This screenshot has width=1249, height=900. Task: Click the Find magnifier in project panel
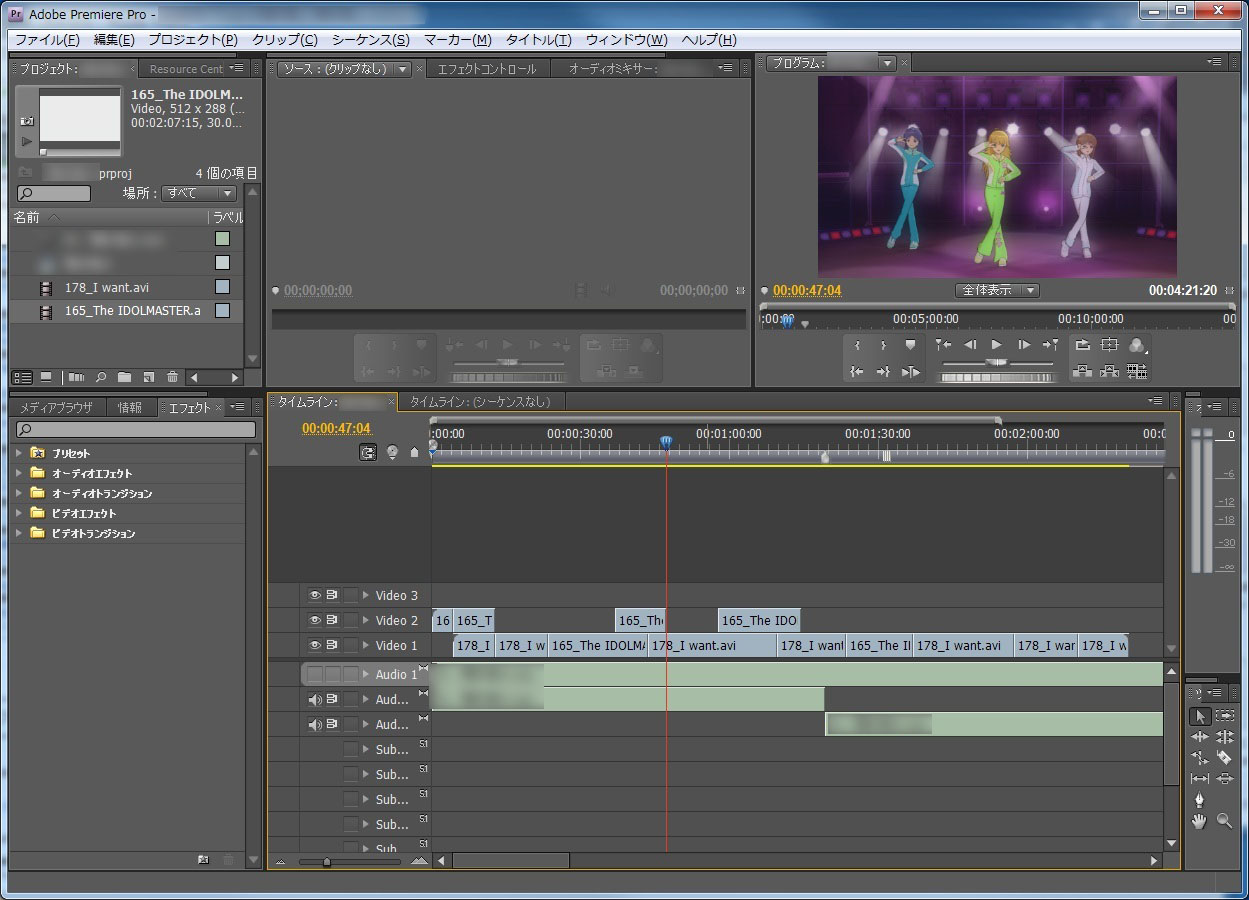coord(101,377)
